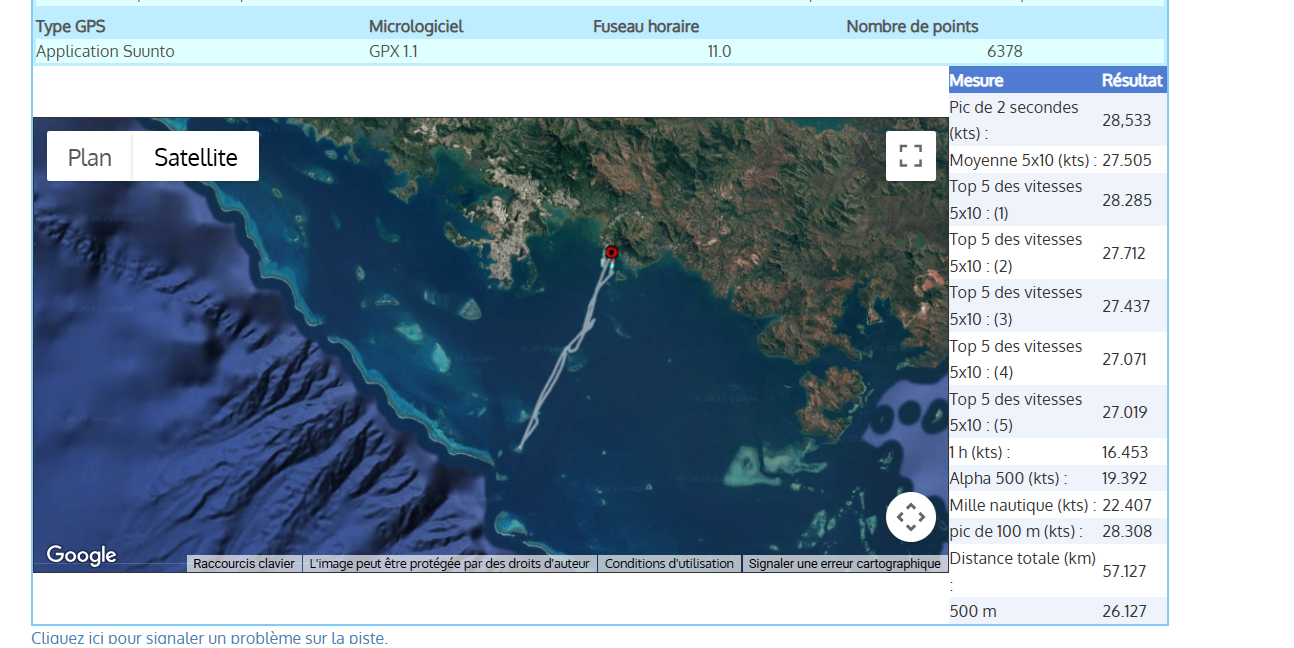This screenshot has width=1294, height=648.
Task: Click link to report a track problem
Action: [x=209, y=637]
